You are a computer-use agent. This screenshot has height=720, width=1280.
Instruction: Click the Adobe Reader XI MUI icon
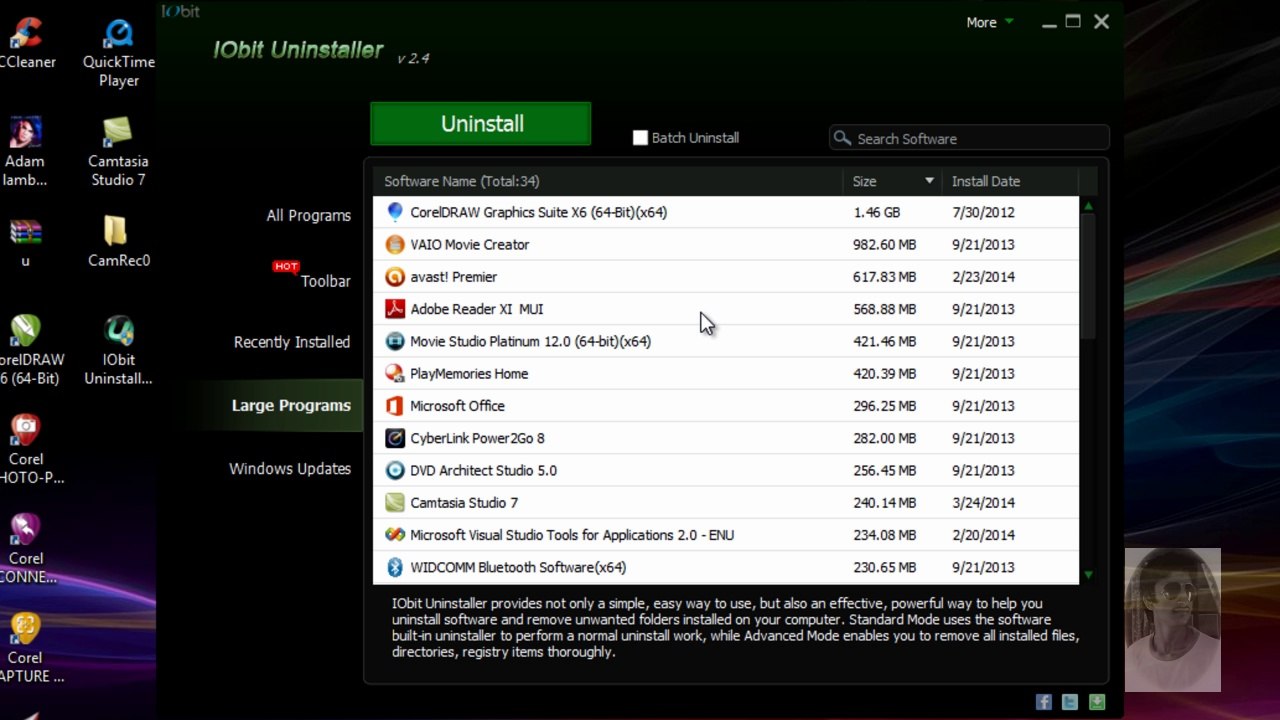395,309
